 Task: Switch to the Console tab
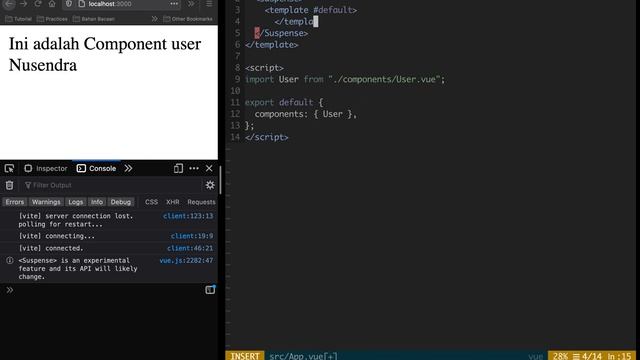pyautogui.click(x=97, y=168)
